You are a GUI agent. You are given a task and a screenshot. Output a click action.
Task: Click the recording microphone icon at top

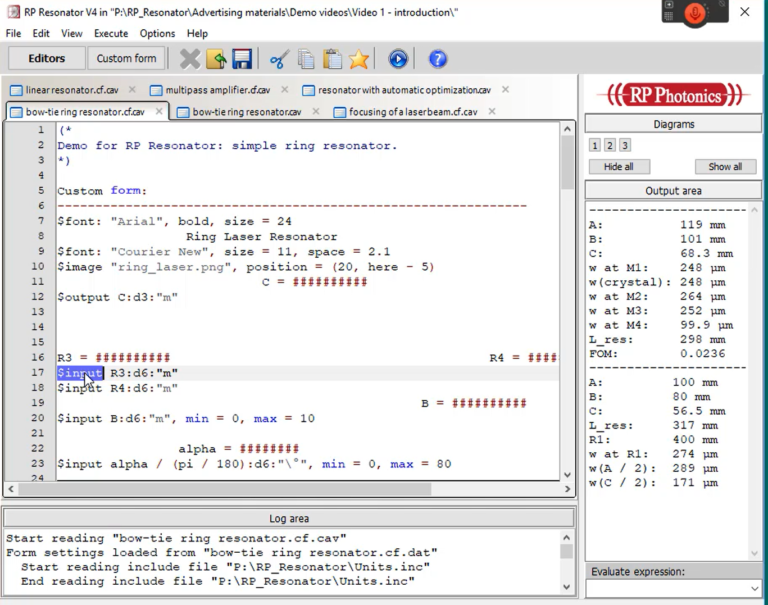point(695,13)
